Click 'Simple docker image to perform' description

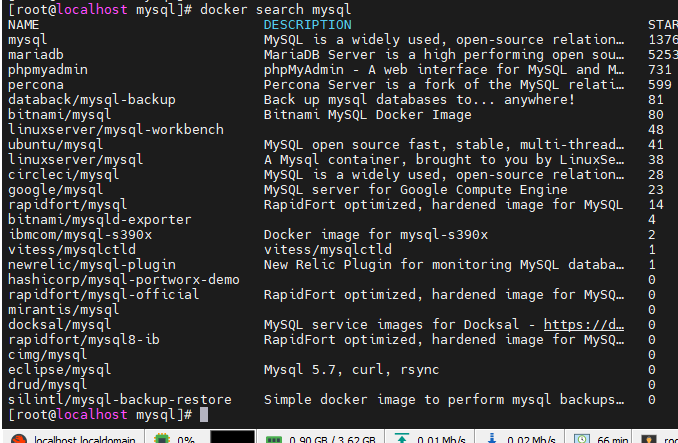444,399
